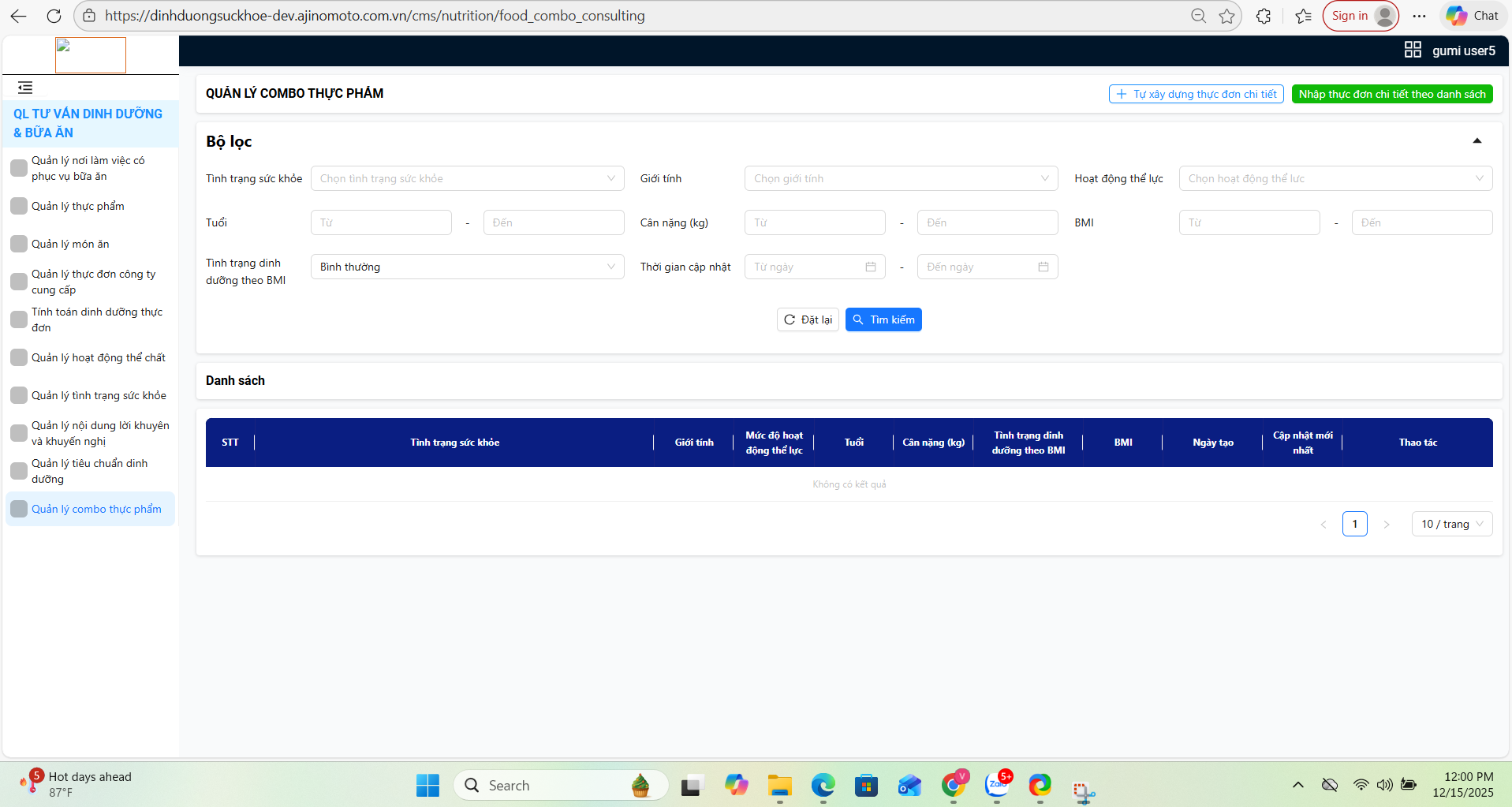
Task: Reload the page with the refresh icon
Action: (54, 16)
